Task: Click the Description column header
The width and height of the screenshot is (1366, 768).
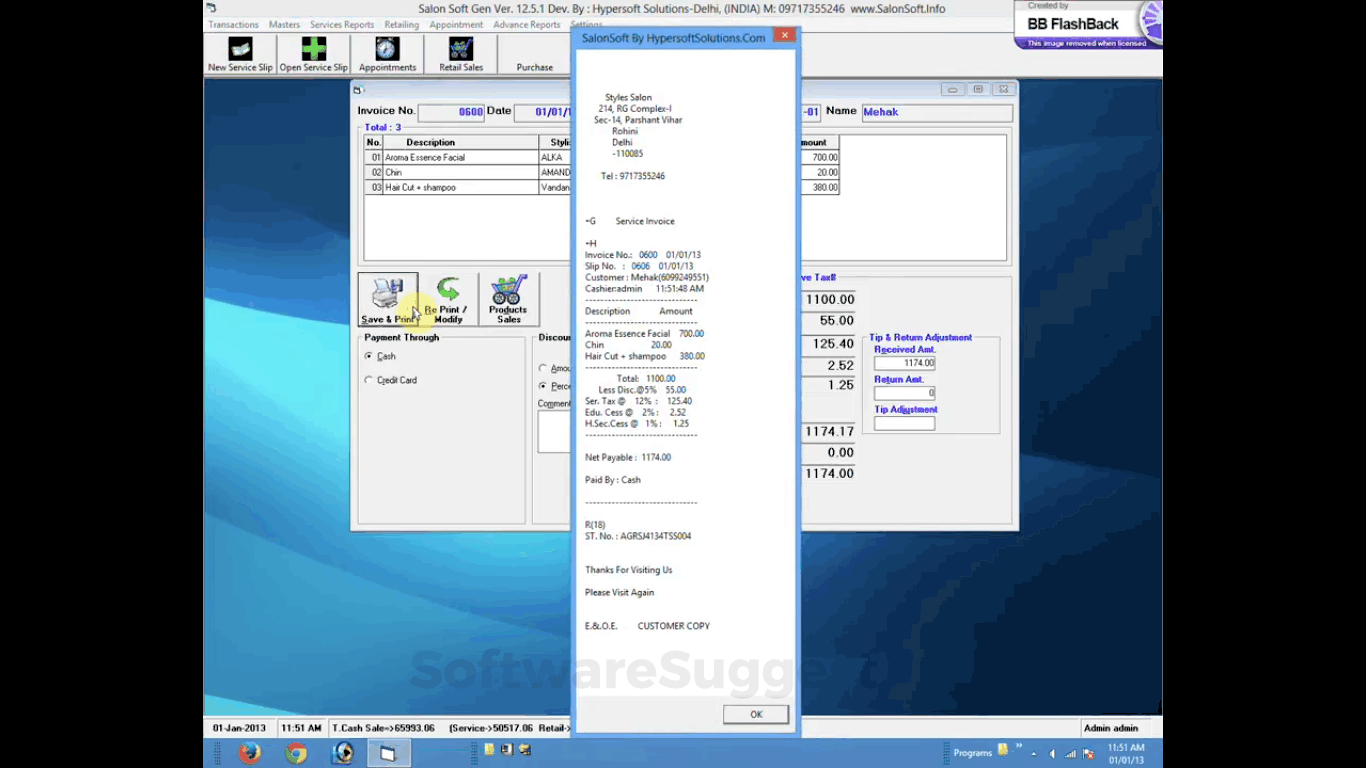Action: pos(461,142)
